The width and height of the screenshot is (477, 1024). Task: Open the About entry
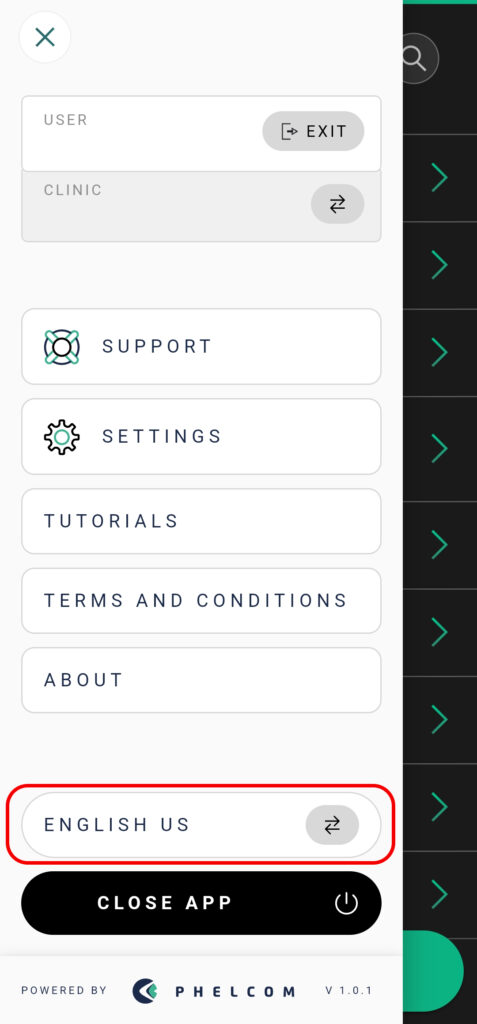click(201, 680)
